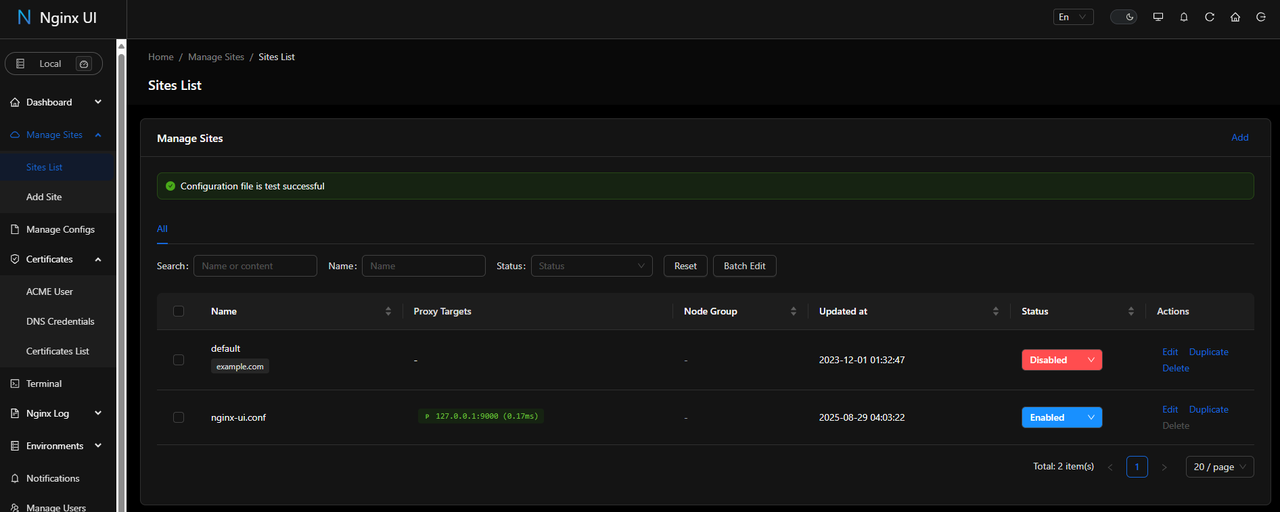Edit the nginx-ui.conf site
Screen dimensions: 1280x512
point(1170,410)
